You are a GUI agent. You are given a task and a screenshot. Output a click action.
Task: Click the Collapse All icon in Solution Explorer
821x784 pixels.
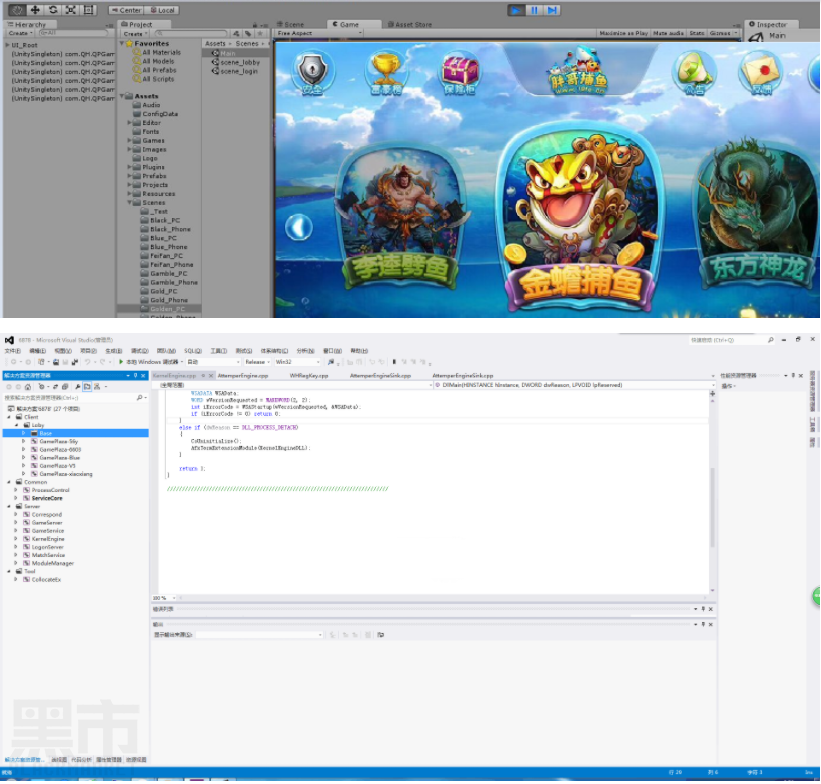(x=65, y=387)
